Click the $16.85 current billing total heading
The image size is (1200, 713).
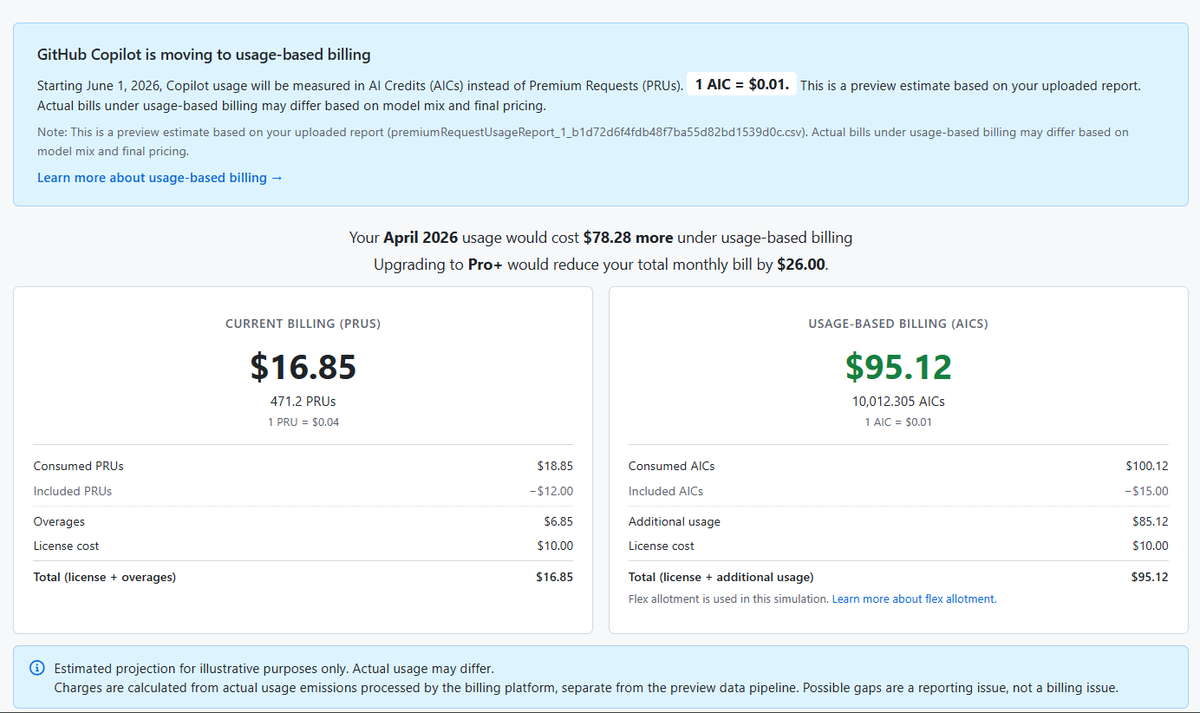pos(303,367)
